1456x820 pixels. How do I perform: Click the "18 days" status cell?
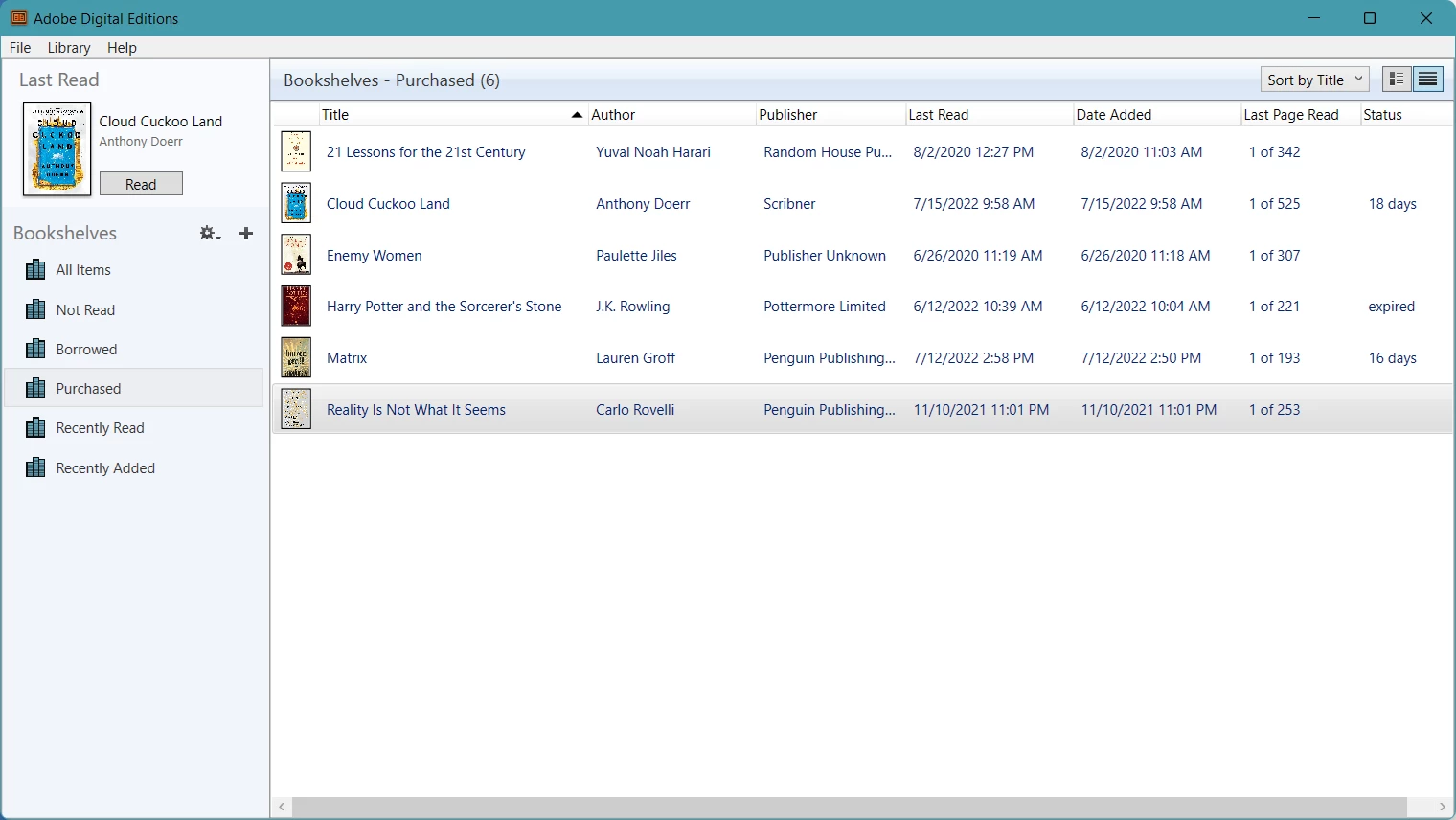click(1393, 204)
